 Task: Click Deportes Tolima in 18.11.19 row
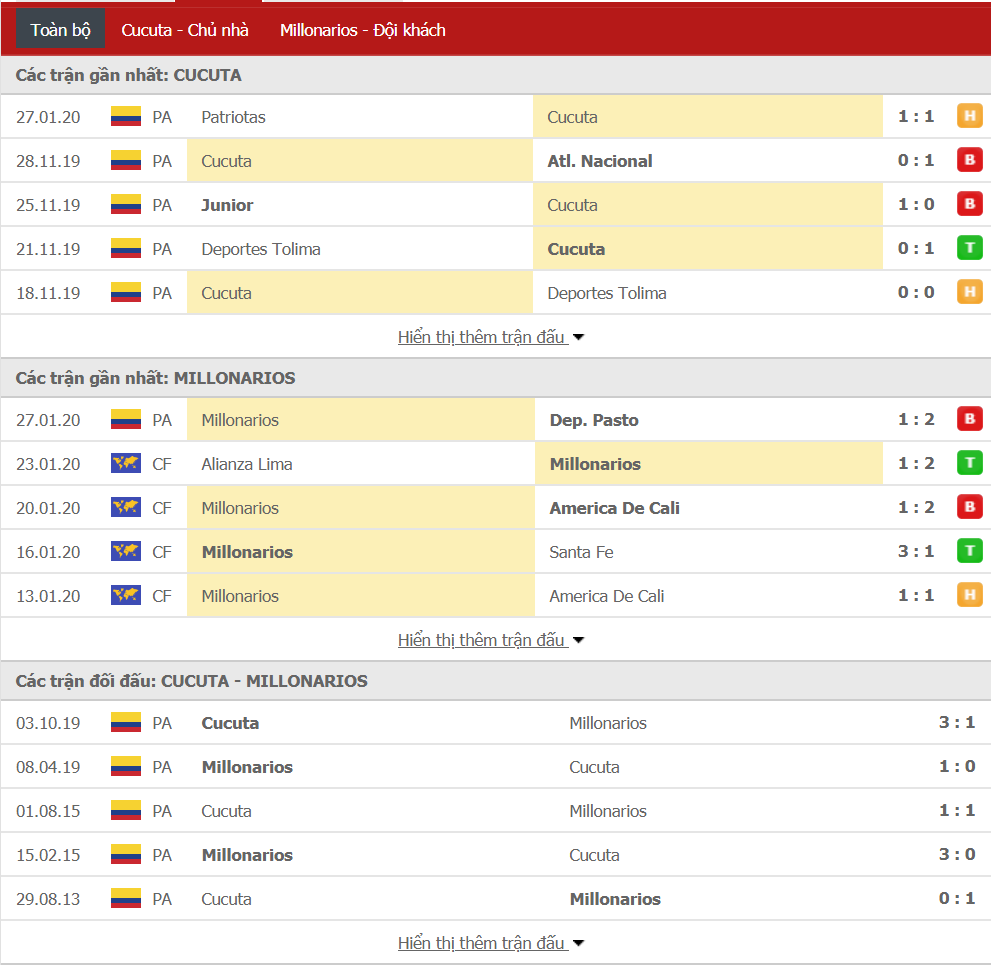coord(607,293)
